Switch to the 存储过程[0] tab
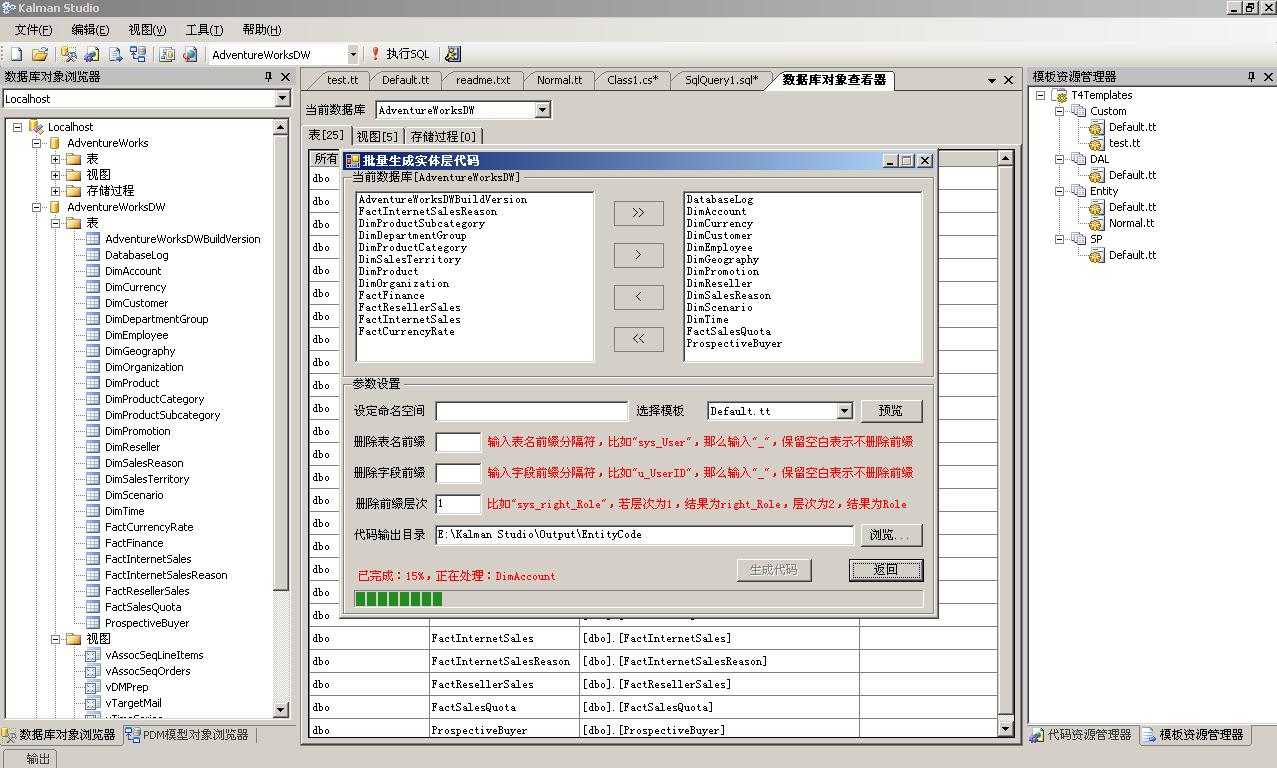This screenshot has width=1277, height=768. pyautogui.click(x=443, y=136)
